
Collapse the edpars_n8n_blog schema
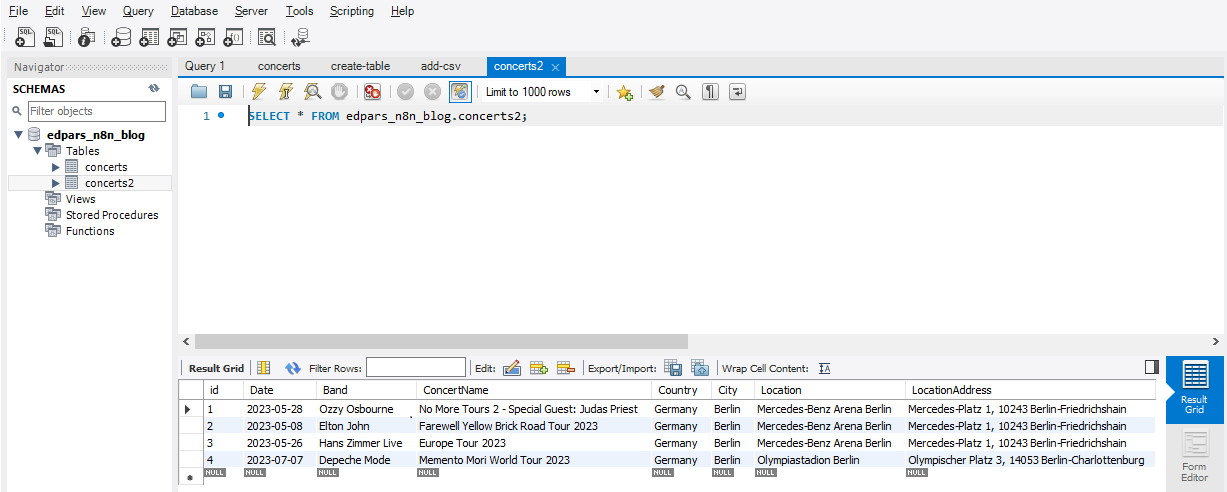pos(18,135)
